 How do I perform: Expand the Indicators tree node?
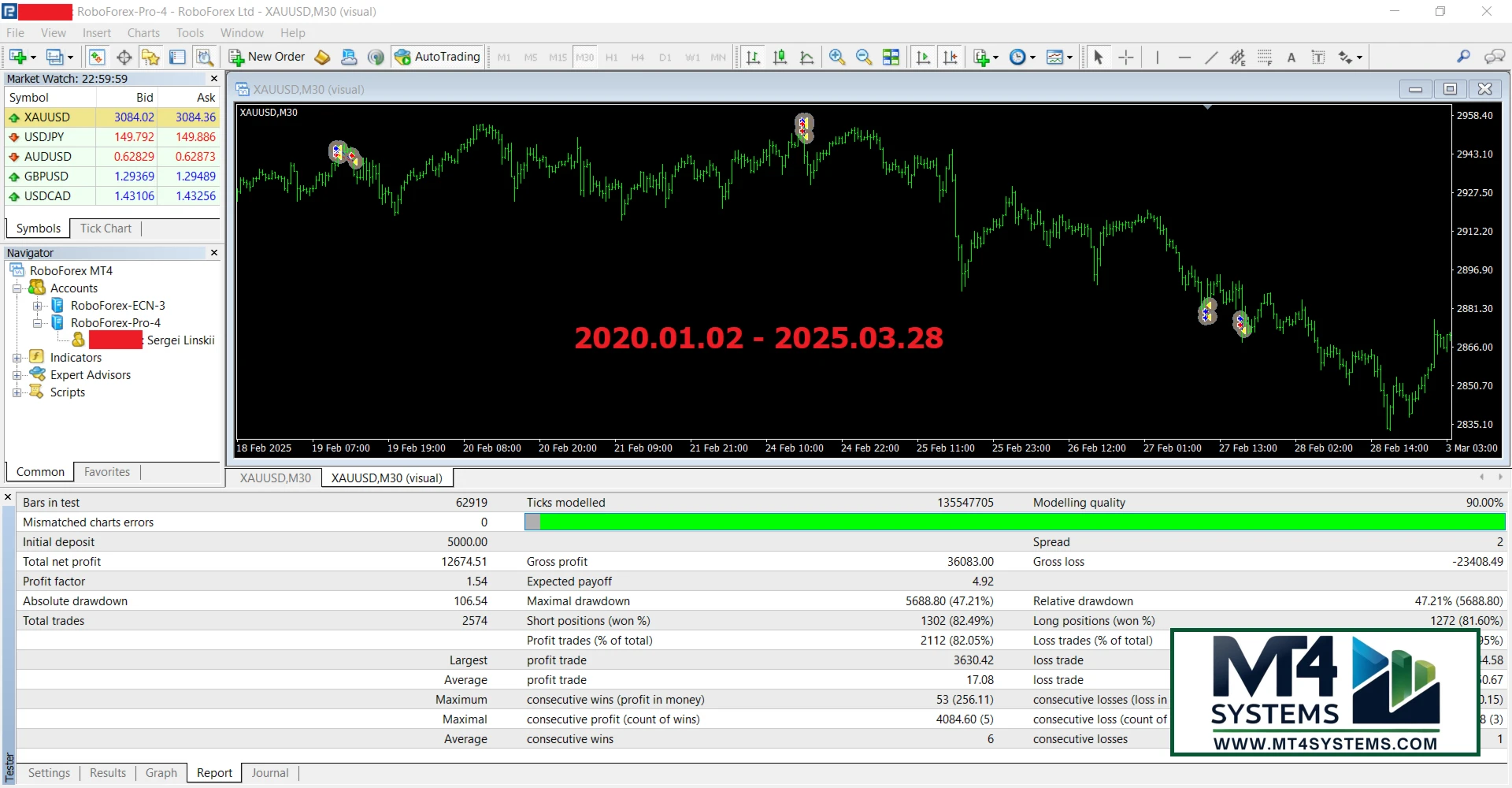pos(17,358)
